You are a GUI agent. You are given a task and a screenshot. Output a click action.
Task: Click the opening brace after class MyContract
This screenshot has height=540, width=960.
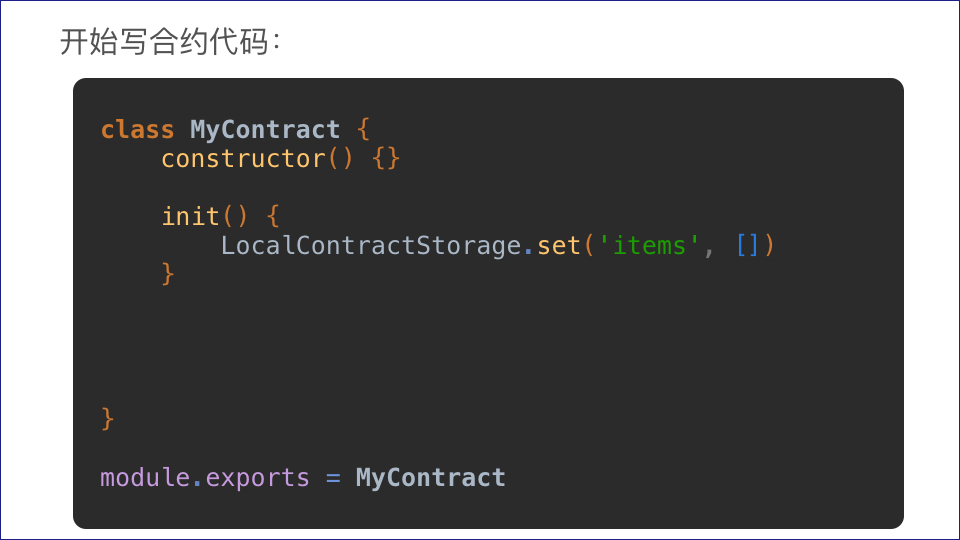coord(363,130)
